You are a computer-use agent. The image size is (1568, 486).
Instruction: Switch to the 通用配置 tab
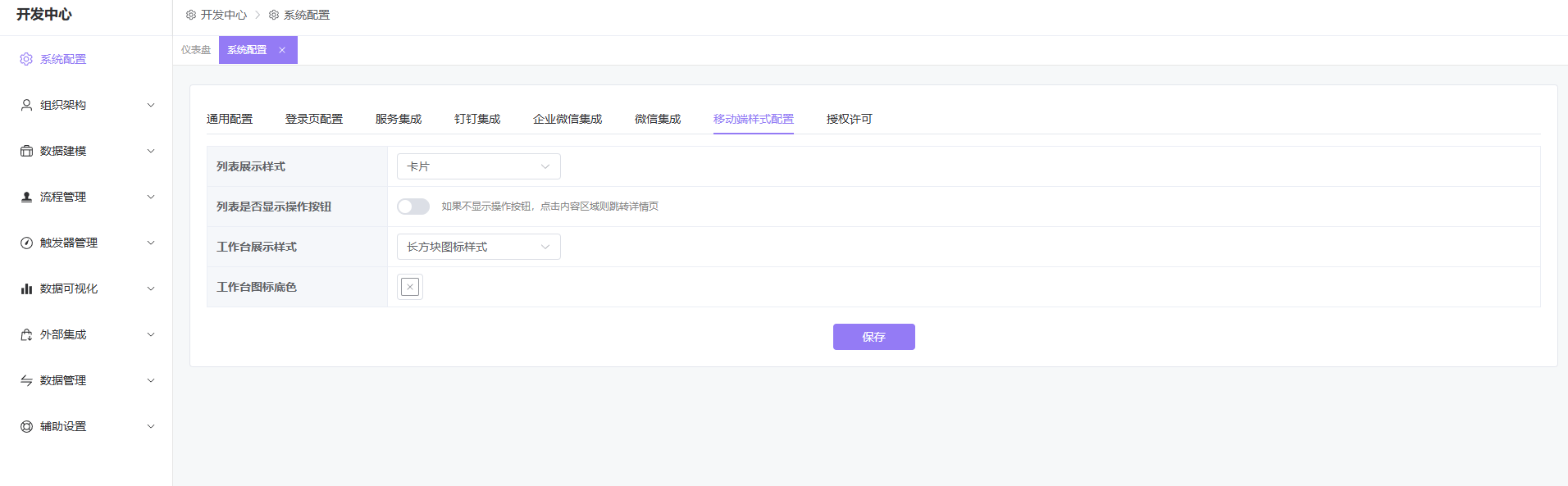click(x=230, y=119)
